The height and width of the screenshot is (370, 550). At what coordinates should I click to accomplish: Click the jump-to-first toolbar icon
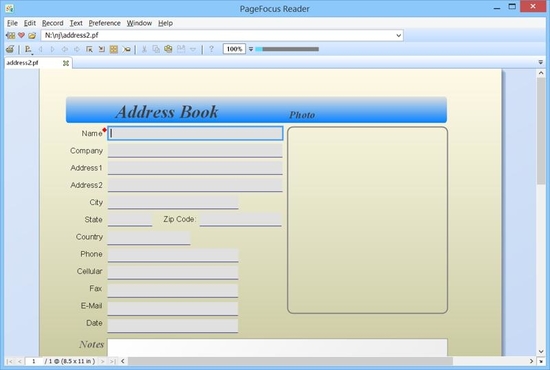(x=89, y=49)
